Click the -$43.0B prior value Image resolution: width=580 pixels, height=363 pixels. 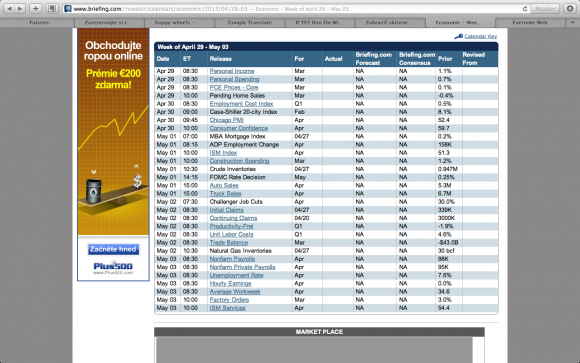(x=448, y=242)
